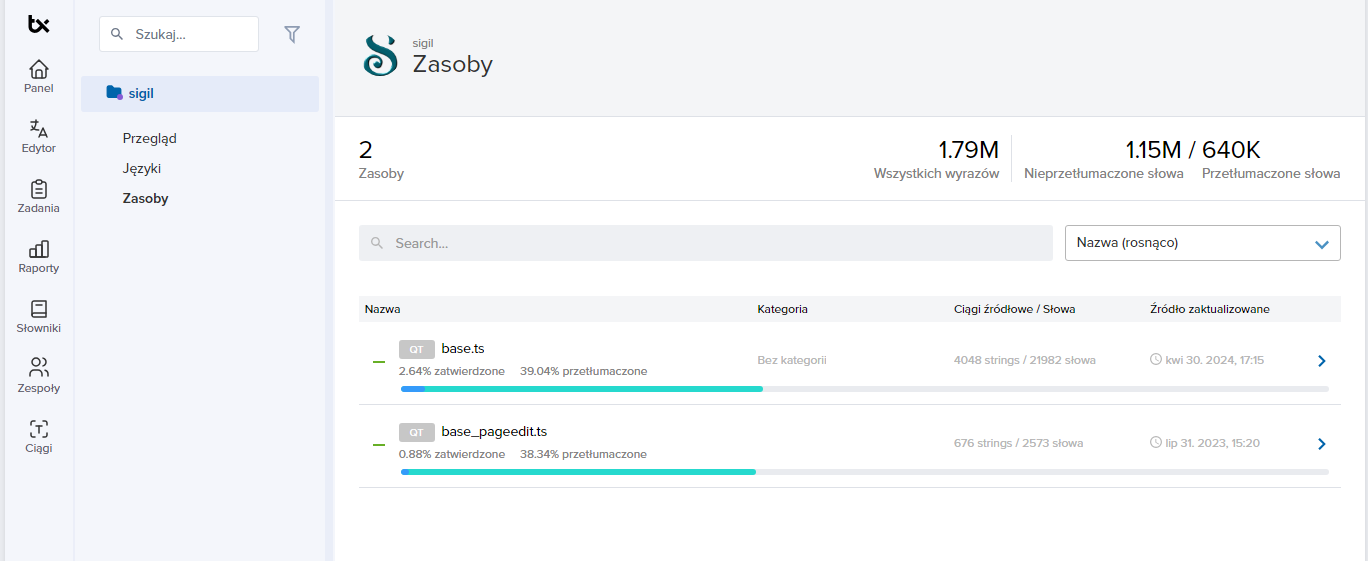Open Zespoły people icon
1368x561 pixels.
click(39, 368)
